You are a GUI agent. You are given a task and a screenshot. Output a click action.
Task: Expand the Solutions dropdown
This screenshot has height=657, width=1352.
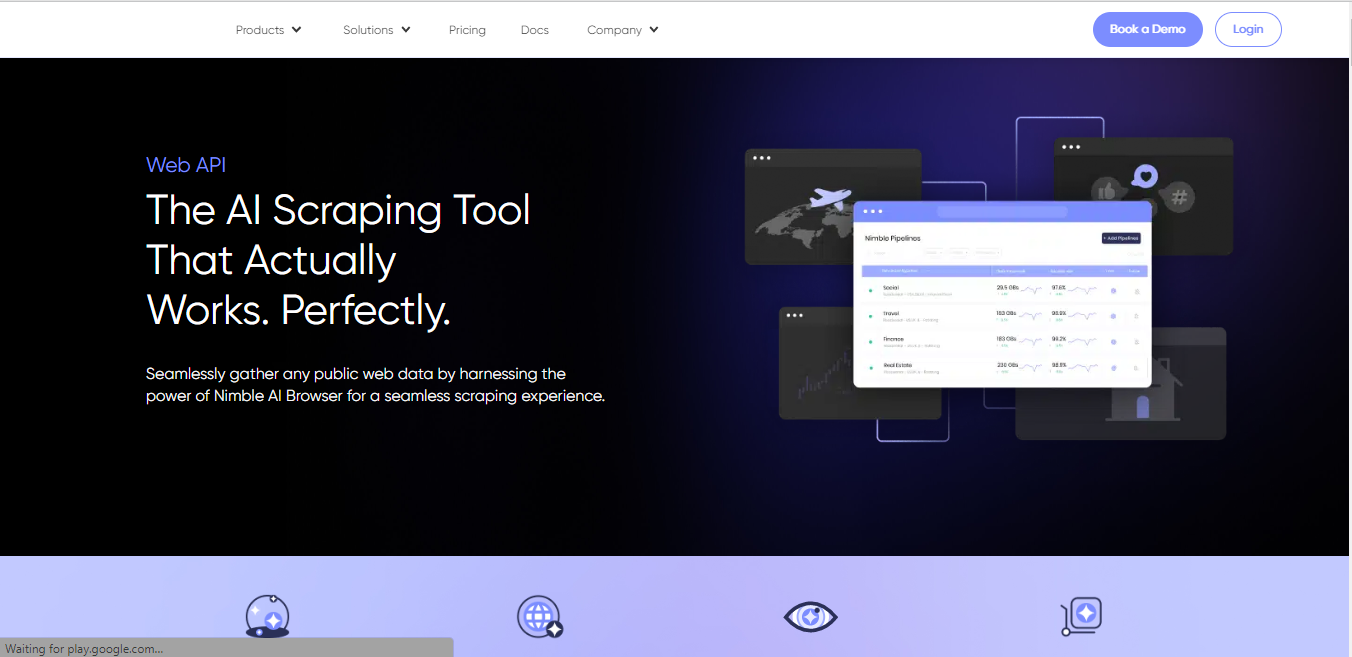(x=376, y=29)
